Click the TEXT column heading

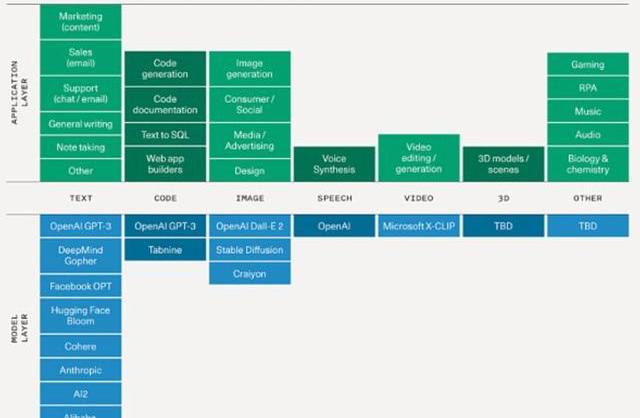(81, 198)
